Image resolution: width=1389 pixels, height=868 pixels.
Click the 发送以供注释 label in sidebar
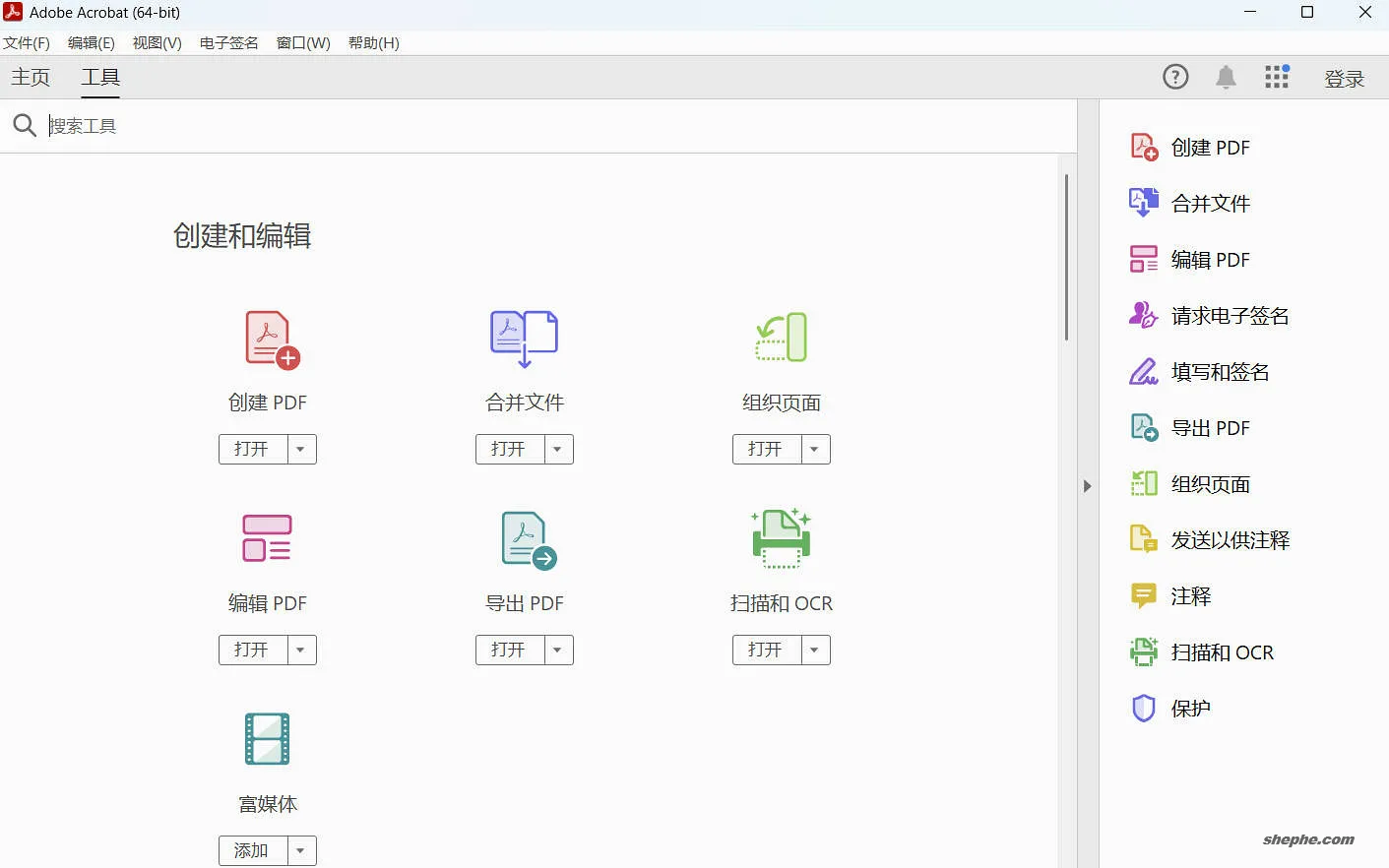(x=1231, y=540)
